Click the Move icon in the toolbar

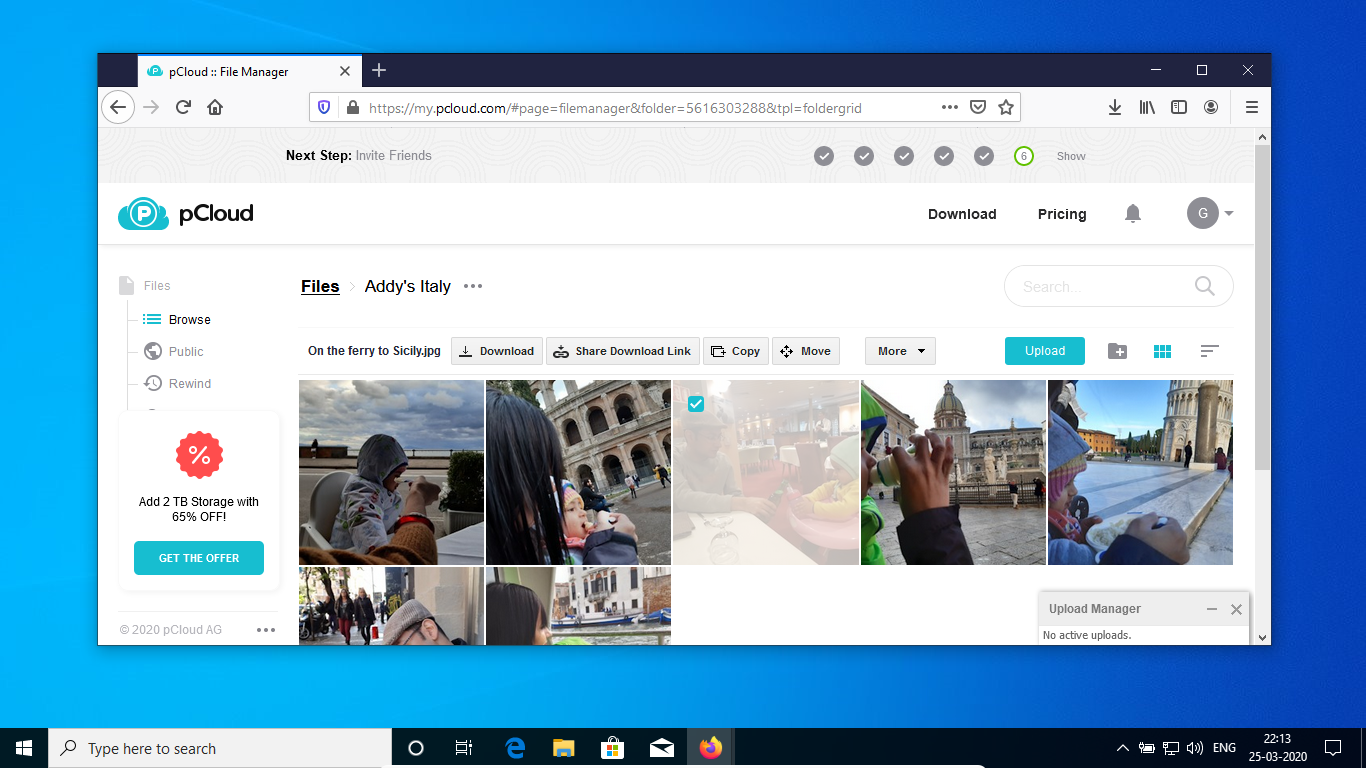(806, 351)
